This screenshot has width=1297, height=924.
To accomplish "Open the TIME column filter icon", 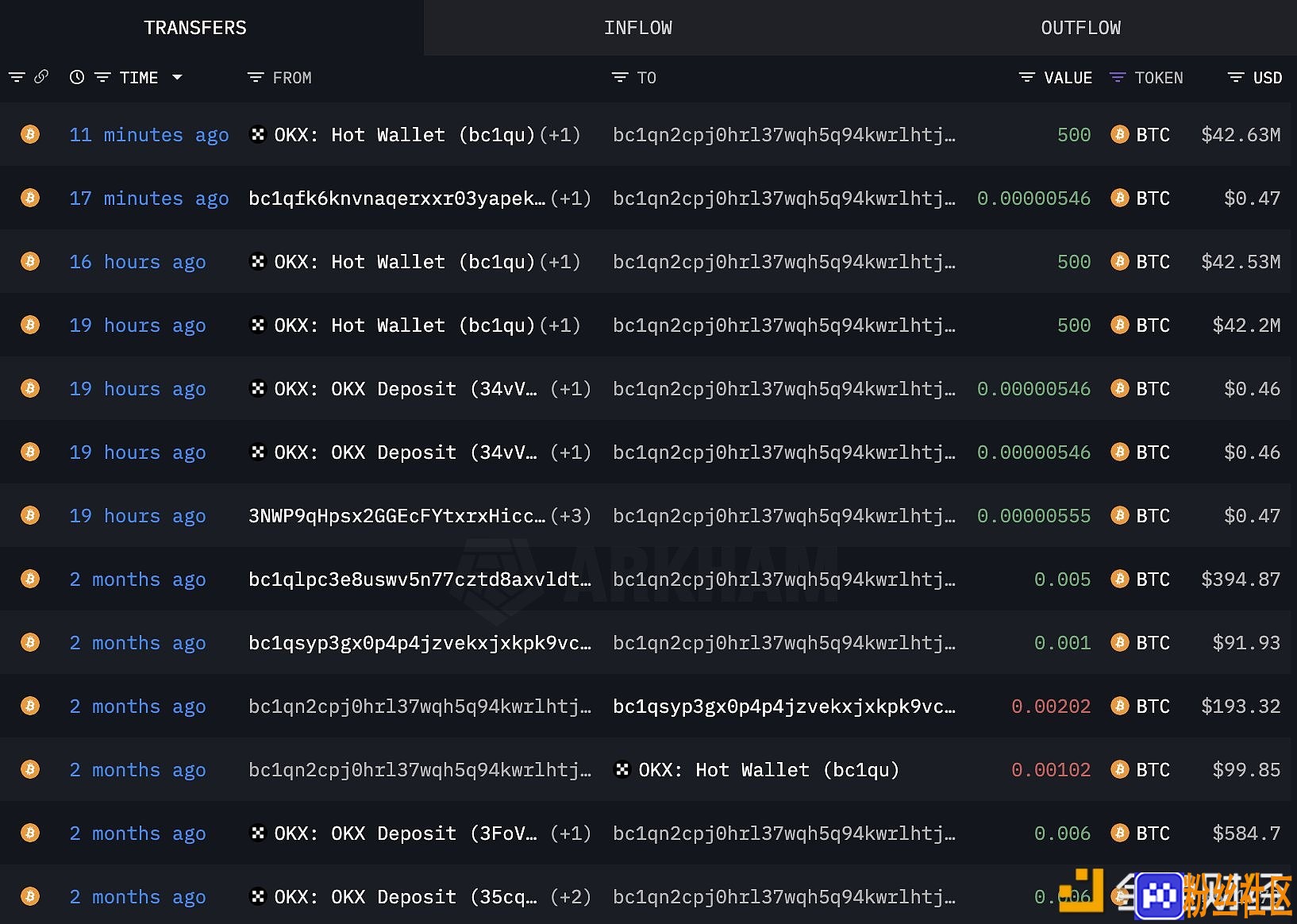I will pyautogui.click(x=102, y=77).
